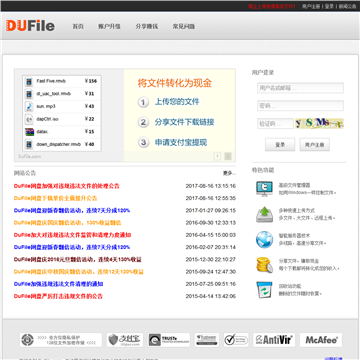360x360 pixels.
Task: Click the AntiVir badge
Action: coord(274,340)
